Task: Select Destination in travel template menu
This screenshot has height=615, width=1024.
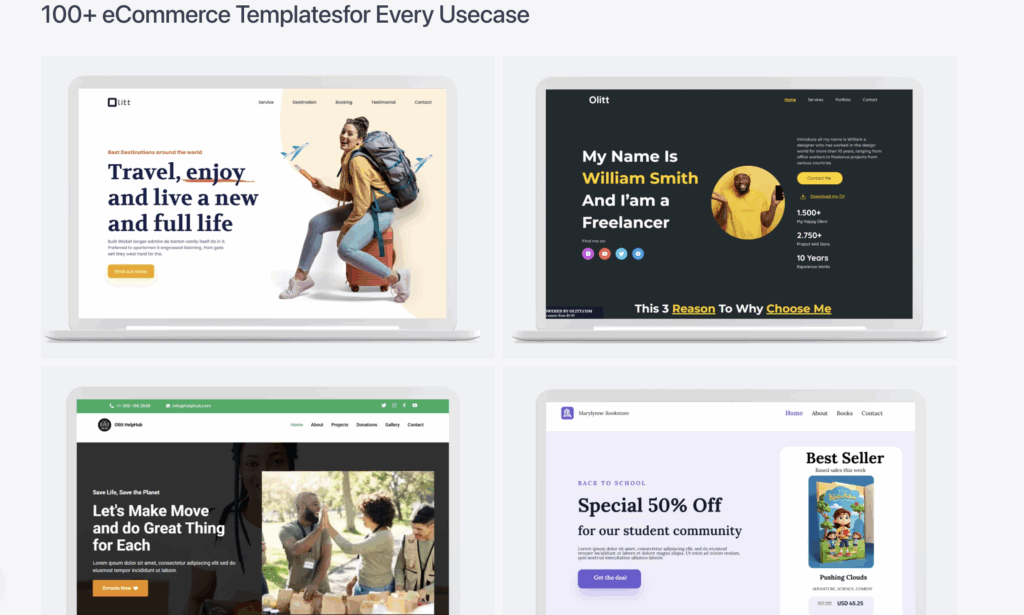Action: 304,102
